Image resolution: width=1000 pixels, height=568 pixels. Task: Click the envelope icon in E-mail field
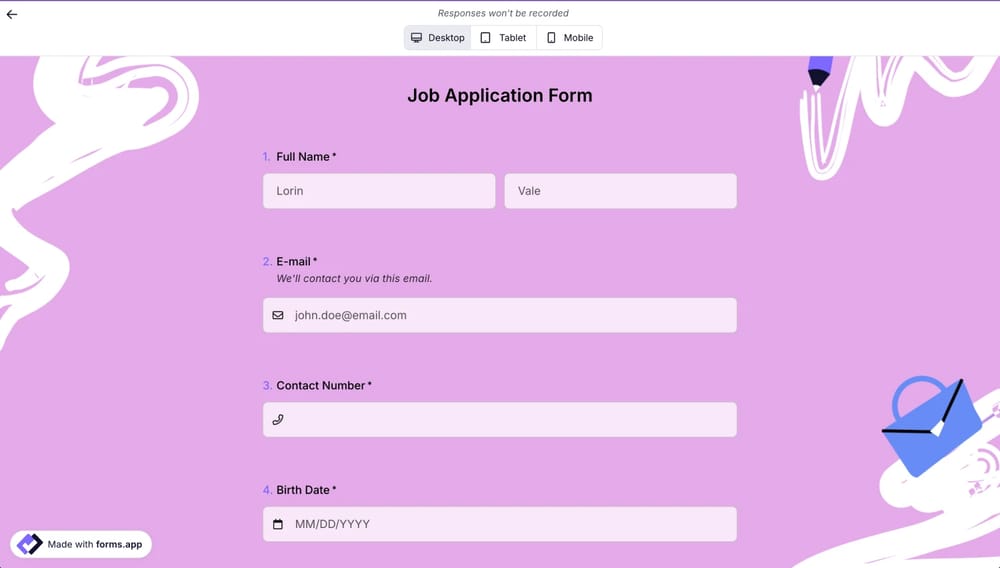pyautogui.click(x=278, y=315)
